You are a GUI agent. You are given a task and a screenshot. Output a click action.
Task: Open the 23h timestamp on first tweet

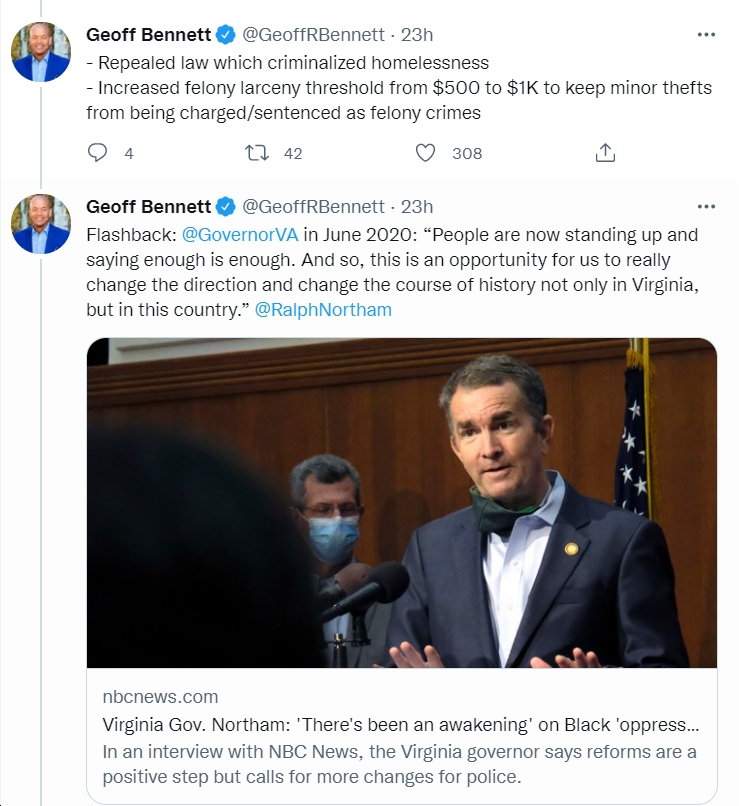click(417, 34)
